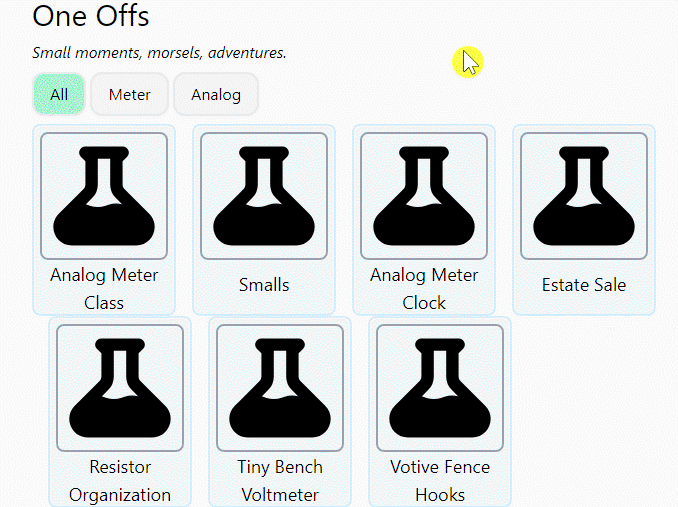
Task: Toggle the All filter button
Action: tap(59, 94)
